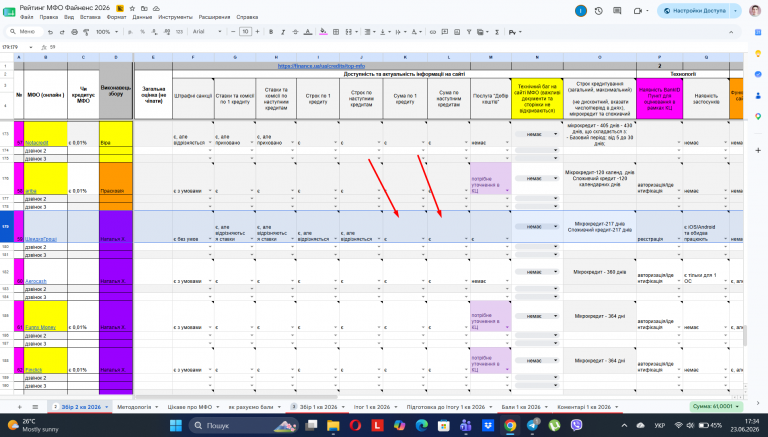Open the Funny Money link
This screenshot has height=437, width=768.
[x=40, y=327]
